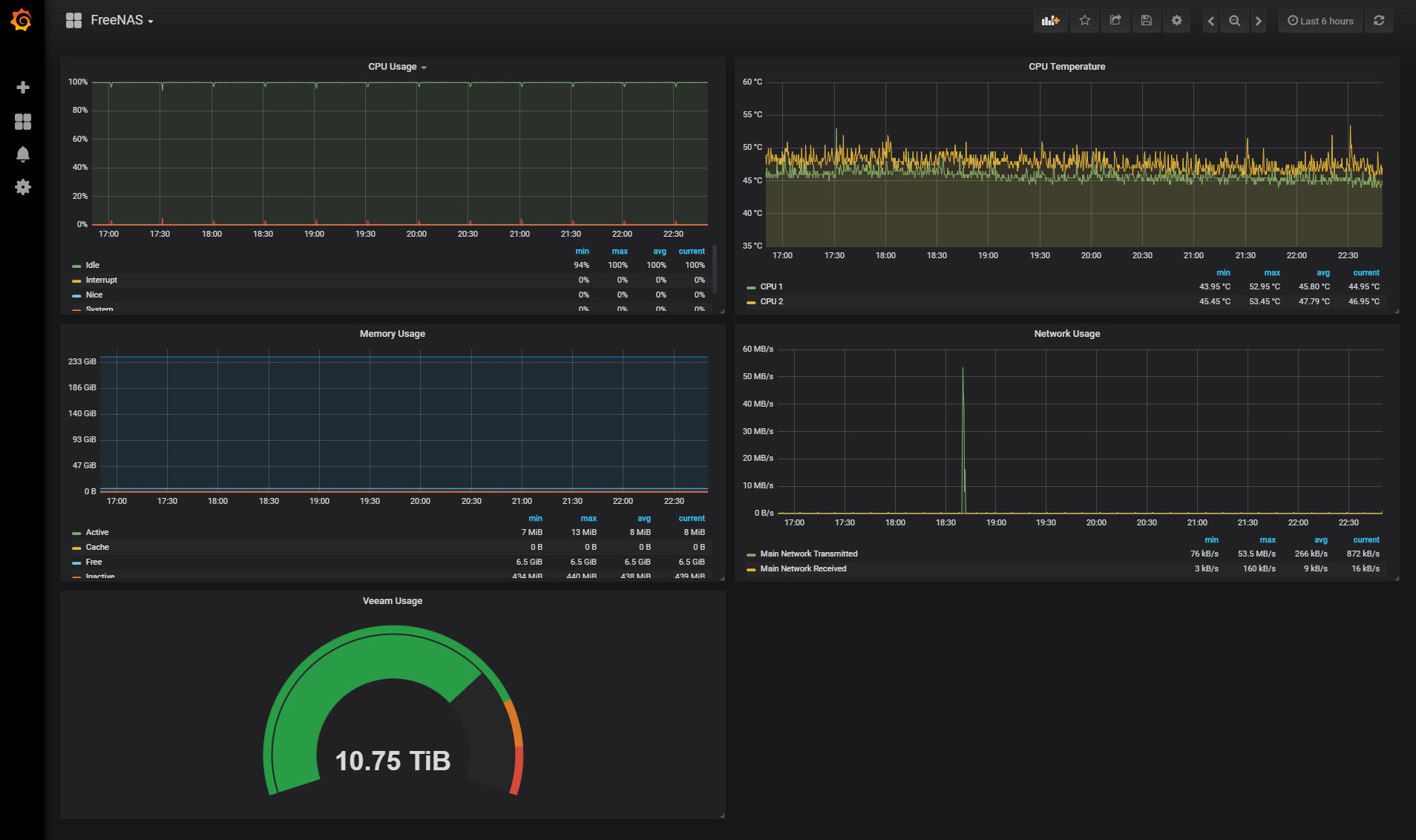Click the 53.5 MB/s max transmitted value
Image resolution: width=1416 pixels, height=840 pixels.
pos(1256,554)
